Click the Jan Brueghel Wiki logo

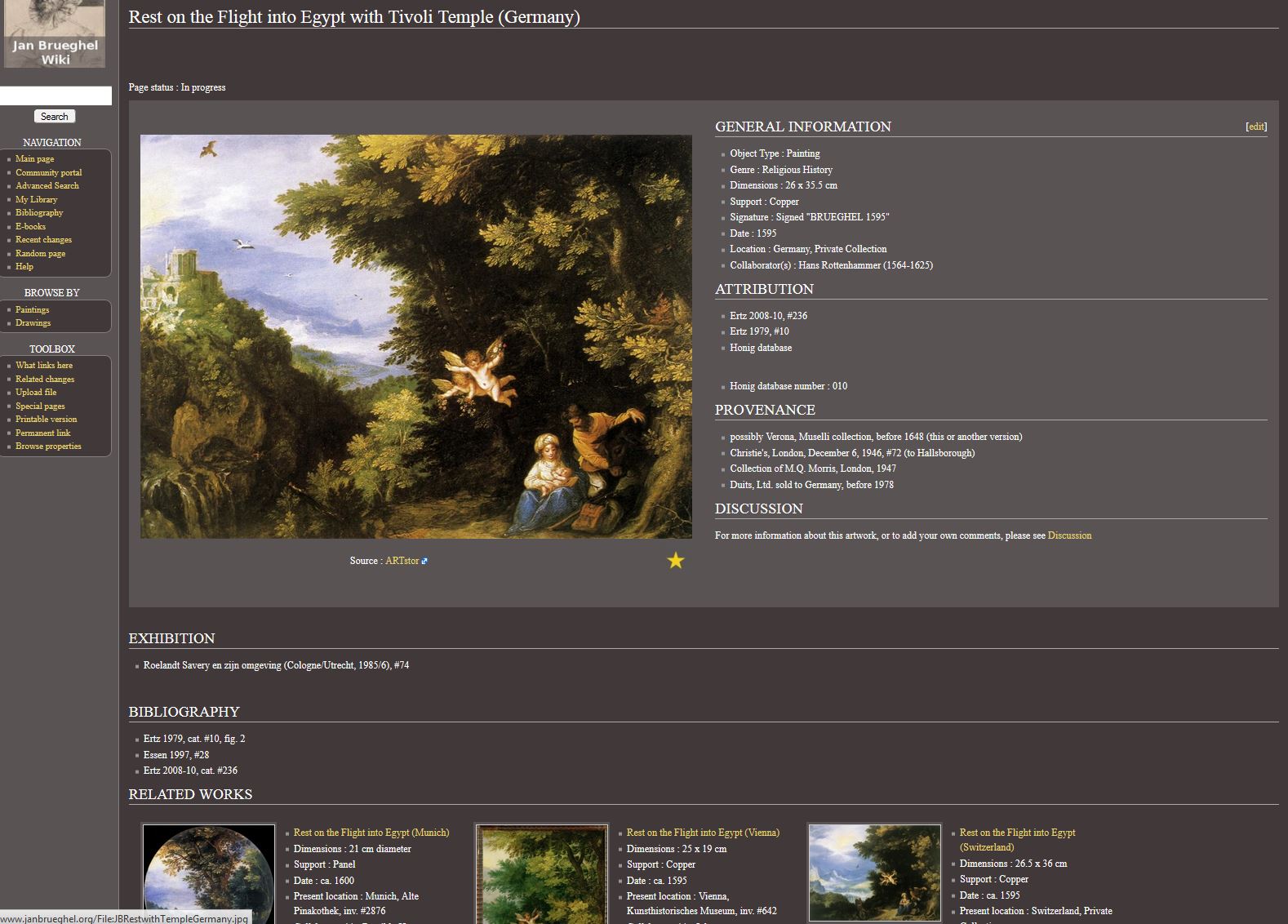[x=55, y=33]
